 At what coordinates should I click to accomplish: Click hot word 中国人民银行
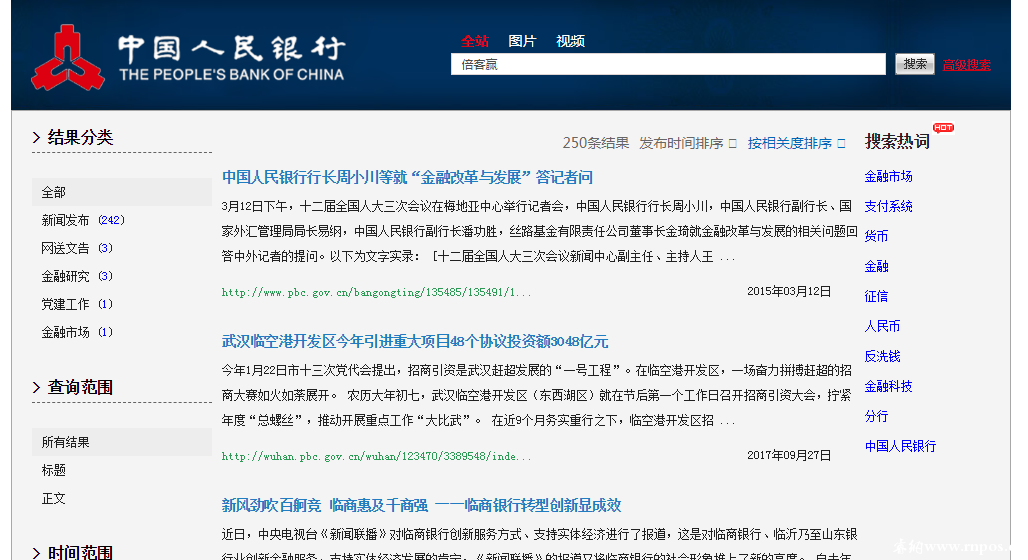[x=900, y=447]
